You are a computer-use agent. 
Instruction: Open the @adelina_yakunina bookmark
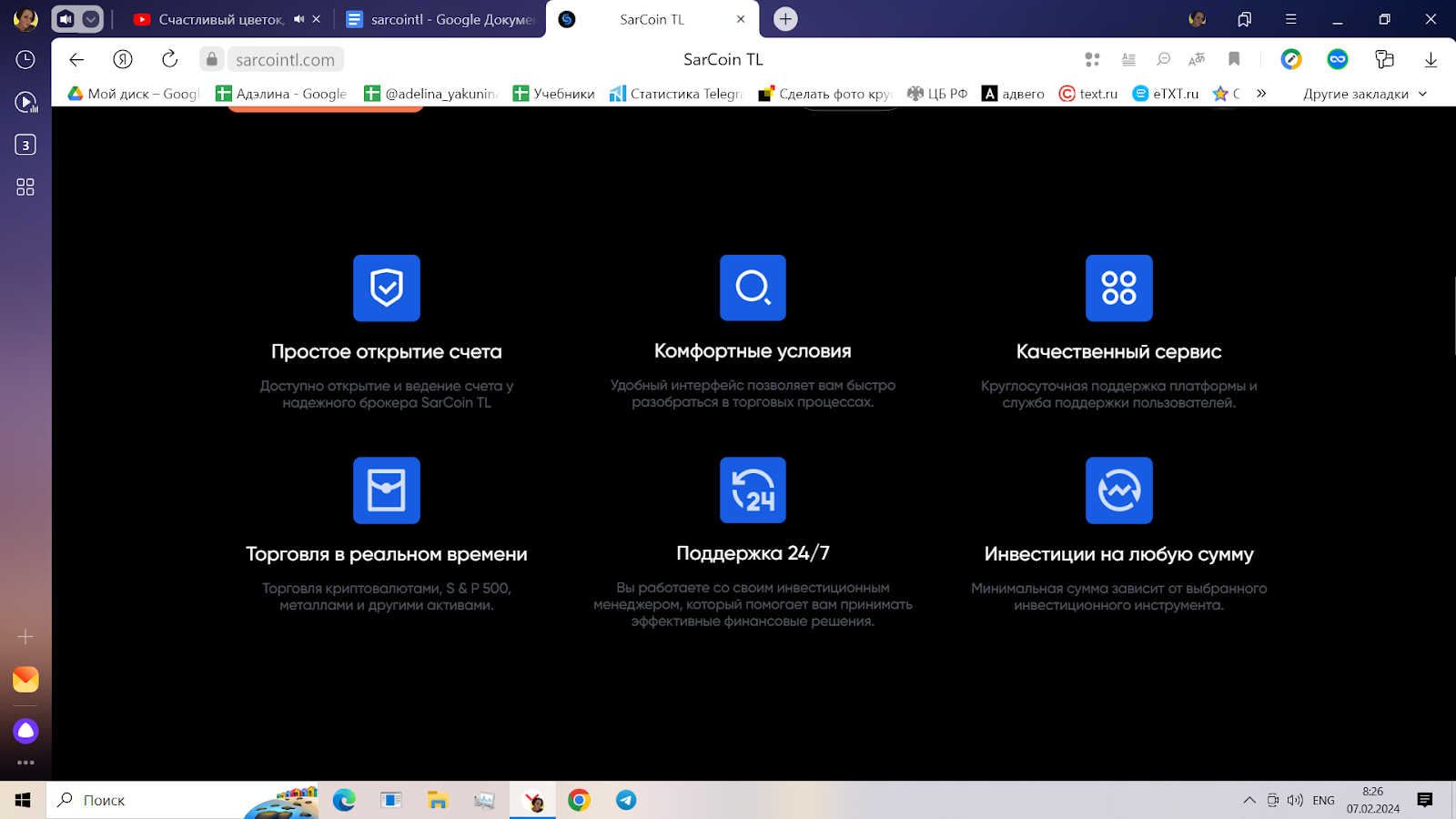pos(430,94)
